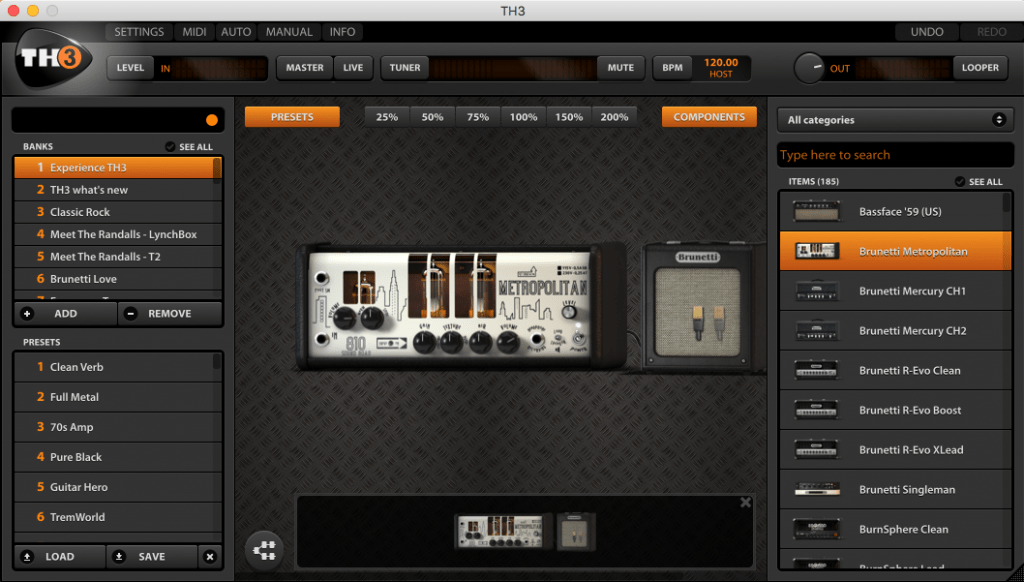Open the SETTINGS menu
The height and width of the screenshot is (582, 1024).
point(139,31)
